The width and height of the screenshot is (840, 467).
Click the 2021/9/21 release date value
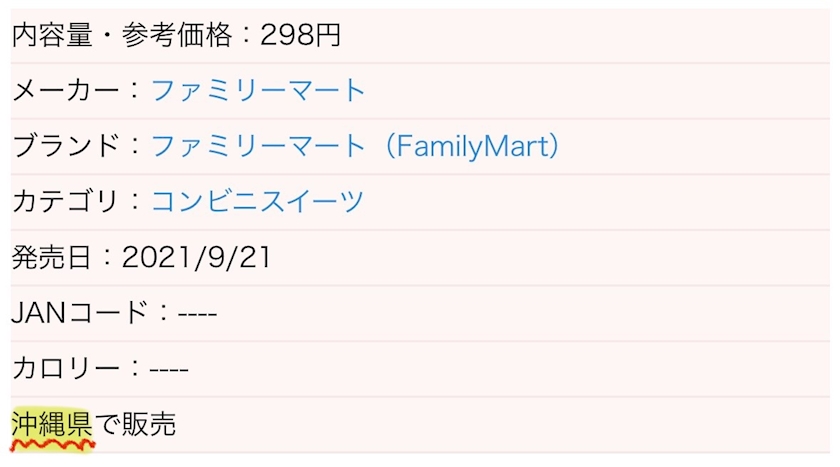click(x=196, y=258)
